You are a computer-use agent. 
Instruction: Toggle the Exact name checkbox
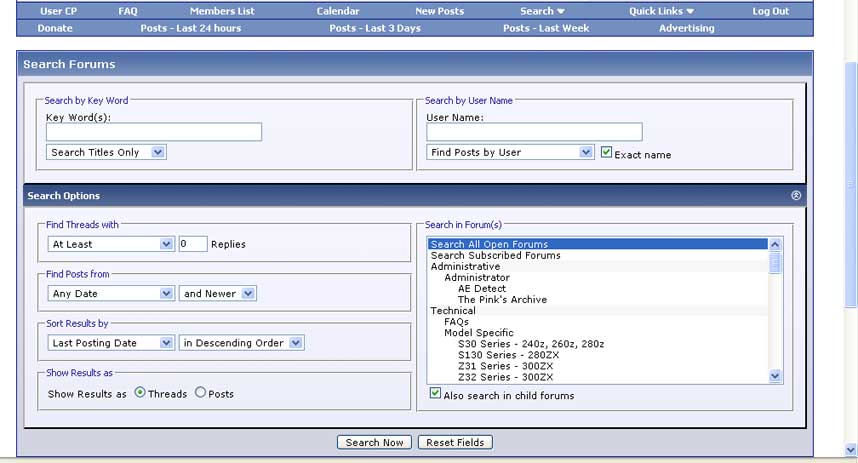(606, 153)
